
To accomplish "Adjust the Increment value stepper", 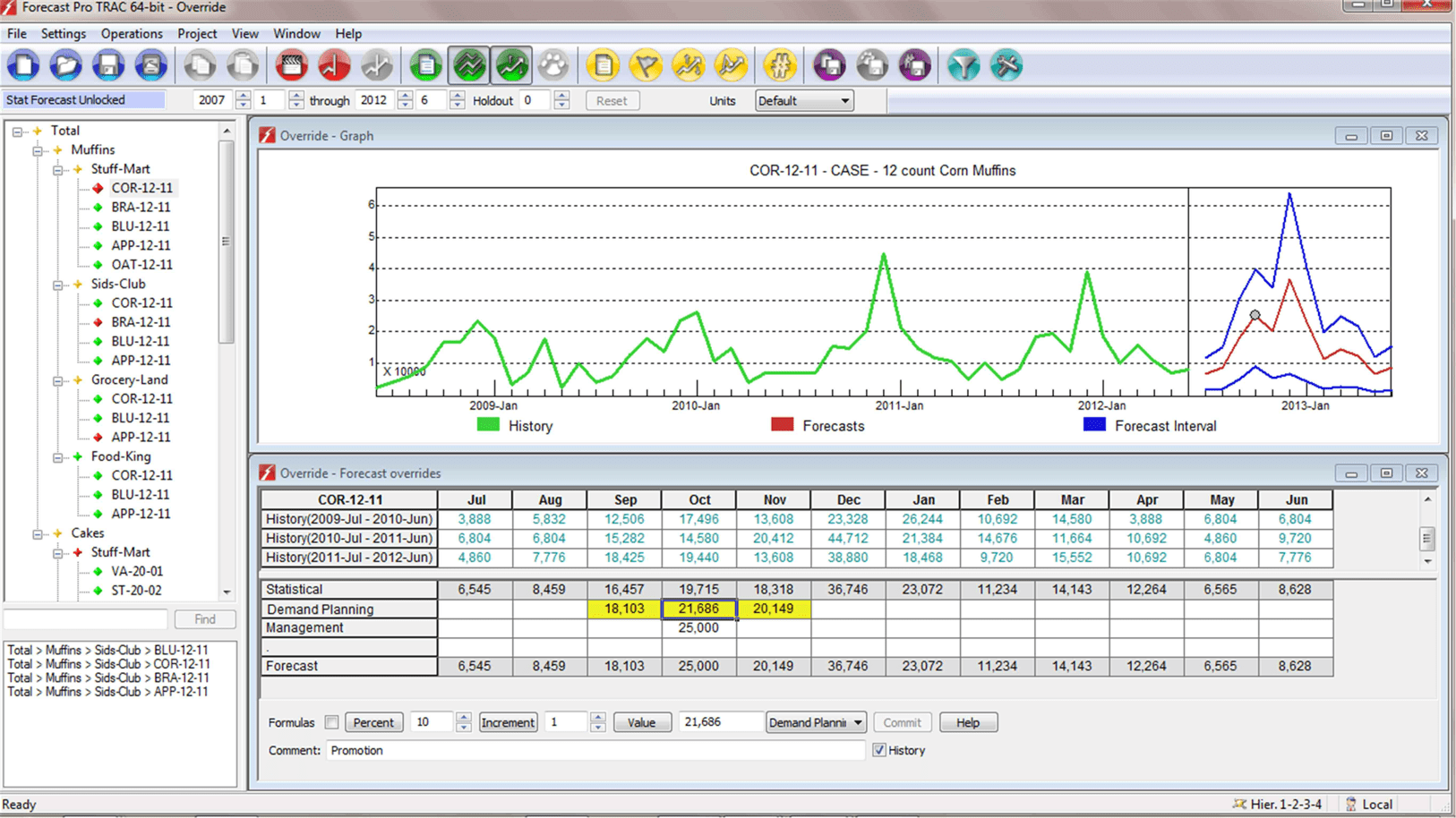I will pos(598,722).
